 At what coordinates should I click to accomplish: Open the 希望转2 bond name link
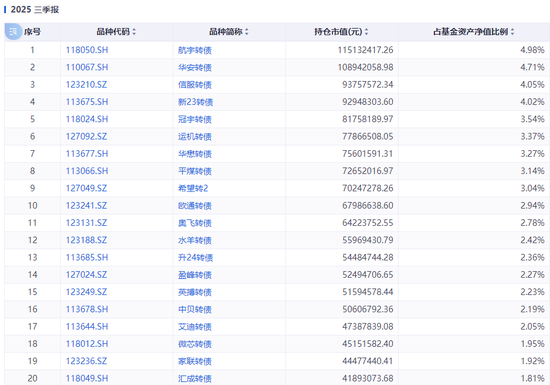tap(193, 188)
